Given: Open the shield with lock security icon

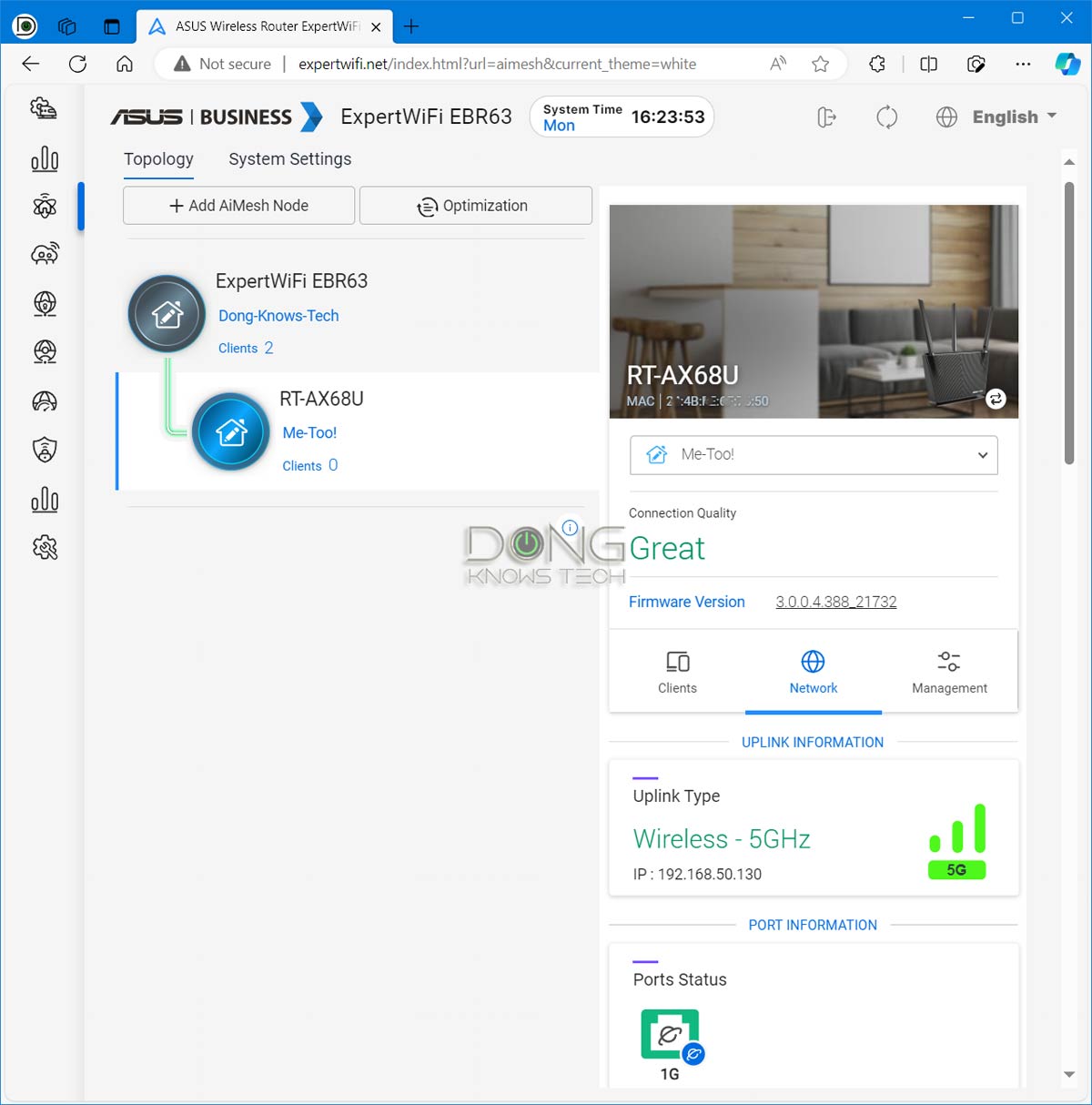Looking at the screenshot, I should point(44,449).
